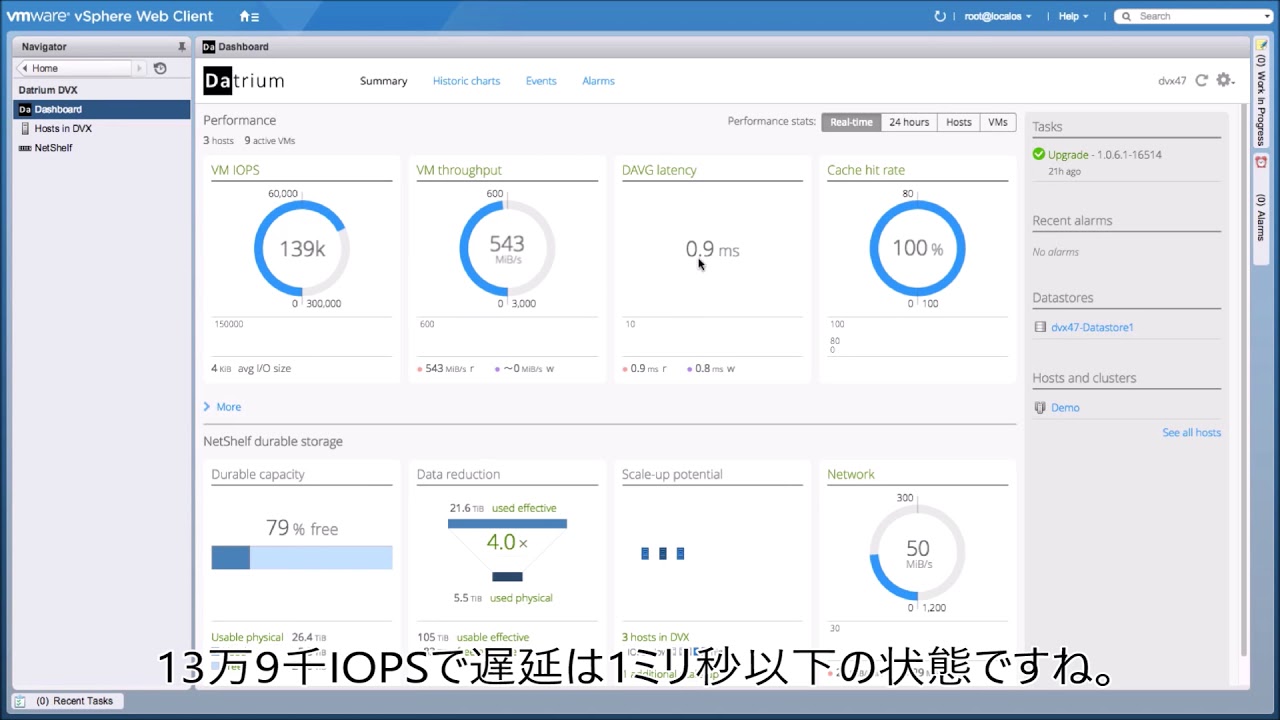Select Real-time performance stats
The height and width of the screenshot is (720, 1280).
point(851,122)
